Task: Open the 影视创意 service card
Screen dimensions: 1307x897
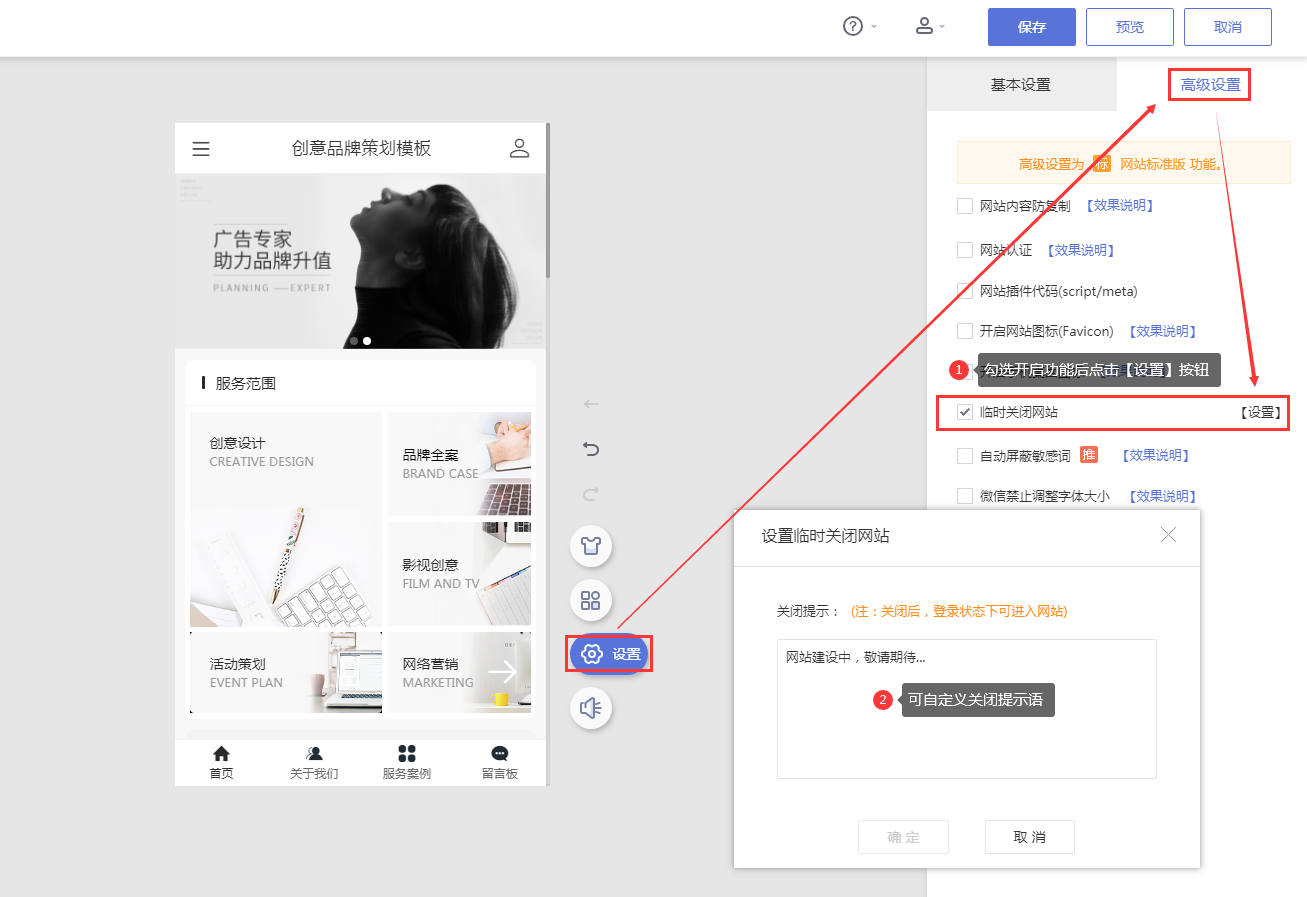Action: (459, 574)
